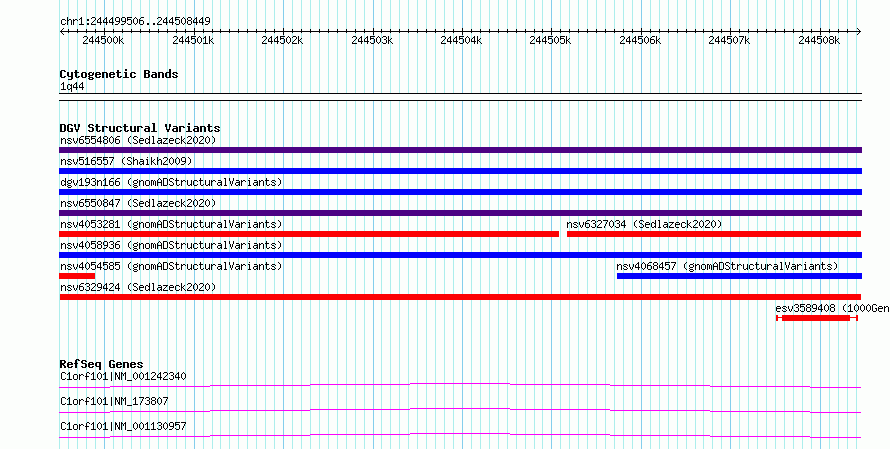Open the C1orf101|NM_001130957 gene label
This screenshot has height=449, width=890.
click(x=123, y=426)
